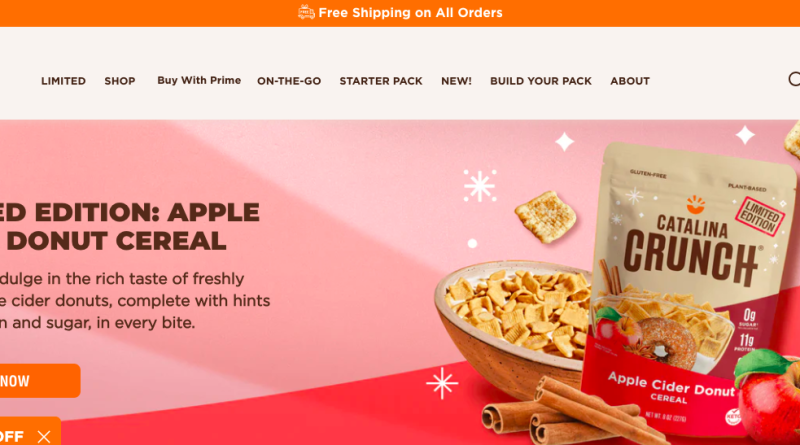800x445 pixels.
Task: Click the Apple Cider Donut headline
Action: click(x=130, y=227)
